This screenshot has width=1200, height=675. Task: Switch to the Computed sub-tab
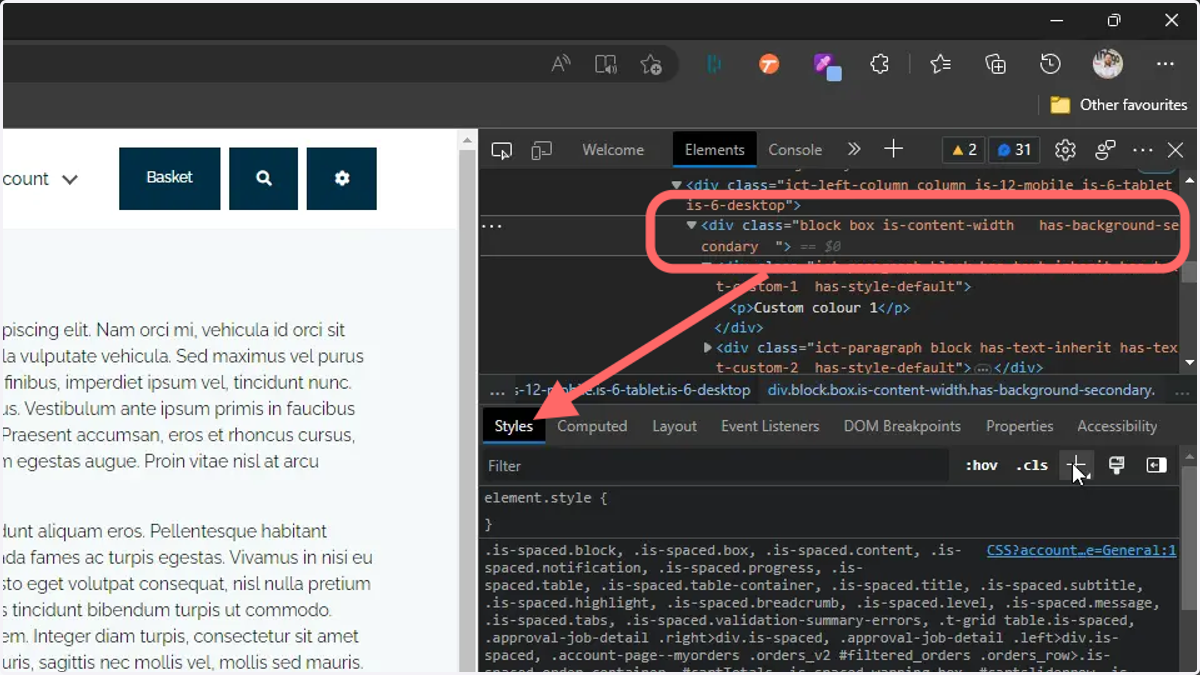pos(592,426)
